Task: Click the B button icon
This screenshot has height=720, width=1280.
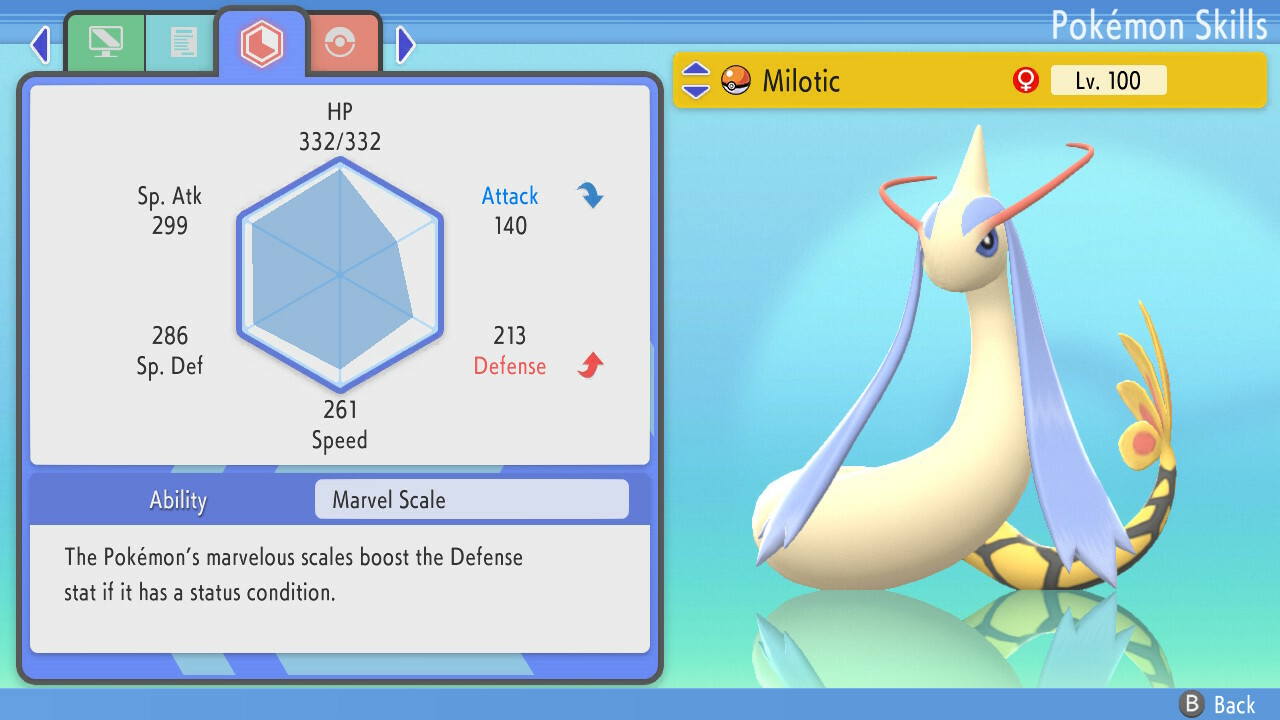Action: coord(1191,705)
